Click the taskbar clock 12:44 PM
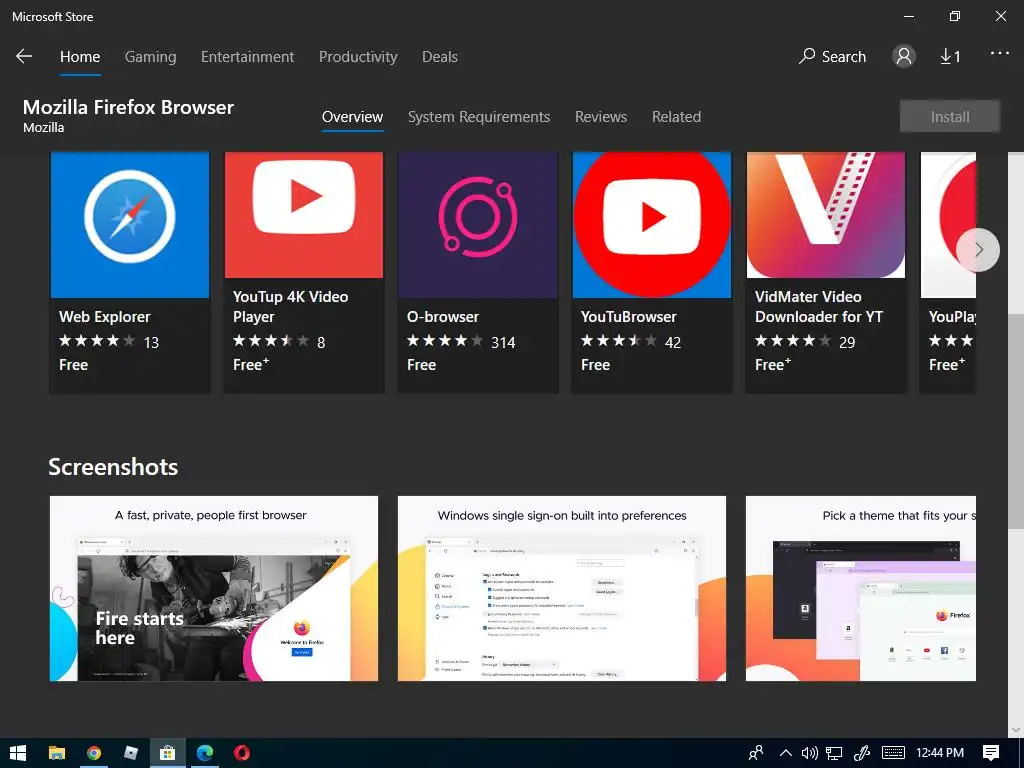 940,753
